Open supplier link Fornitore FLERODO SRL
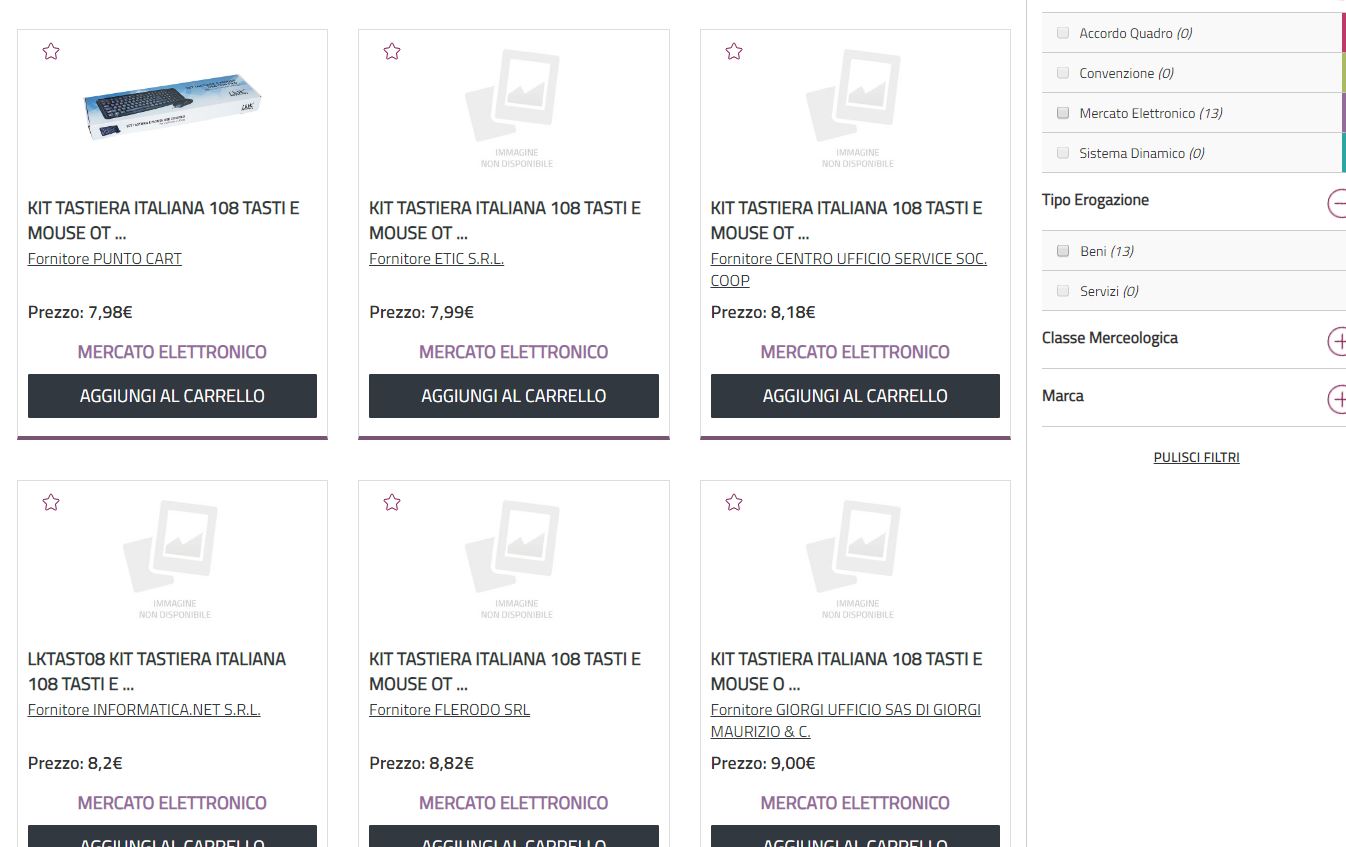The image size is (1346, 847). pos(449,710)
